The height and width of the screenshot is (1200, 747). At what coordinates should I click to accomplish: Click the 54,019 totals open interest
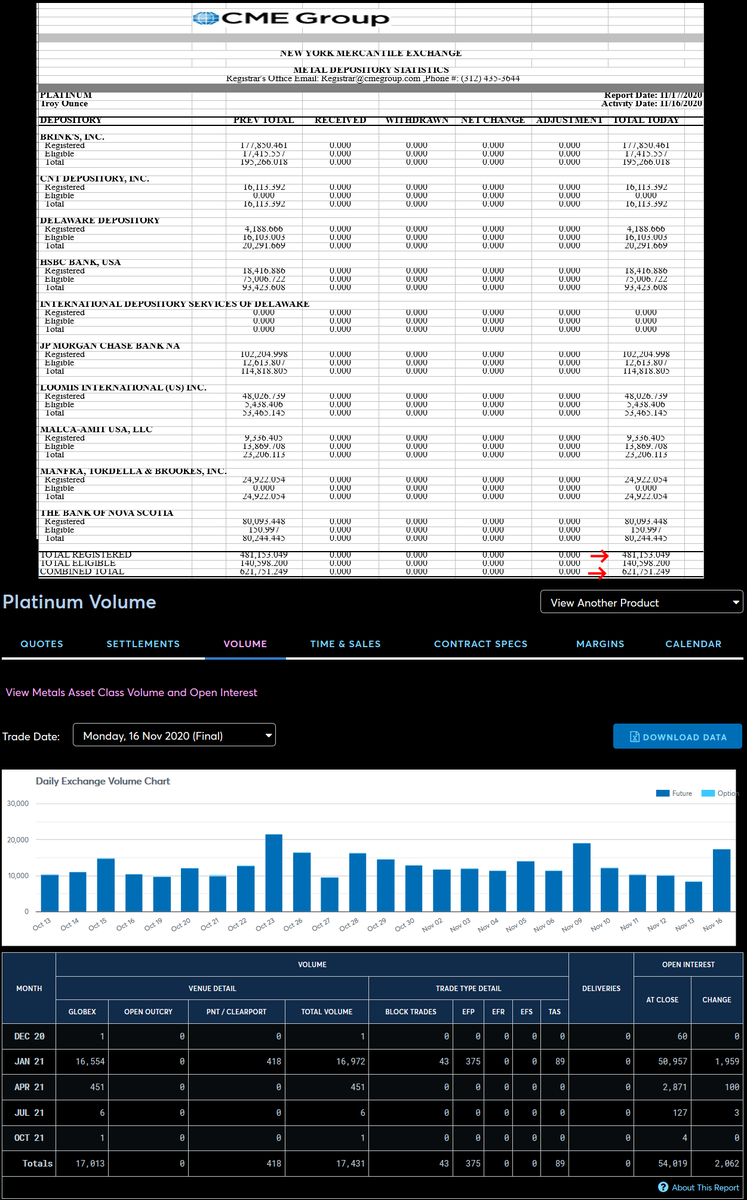pyautogui.click(x=671, y=1164)
